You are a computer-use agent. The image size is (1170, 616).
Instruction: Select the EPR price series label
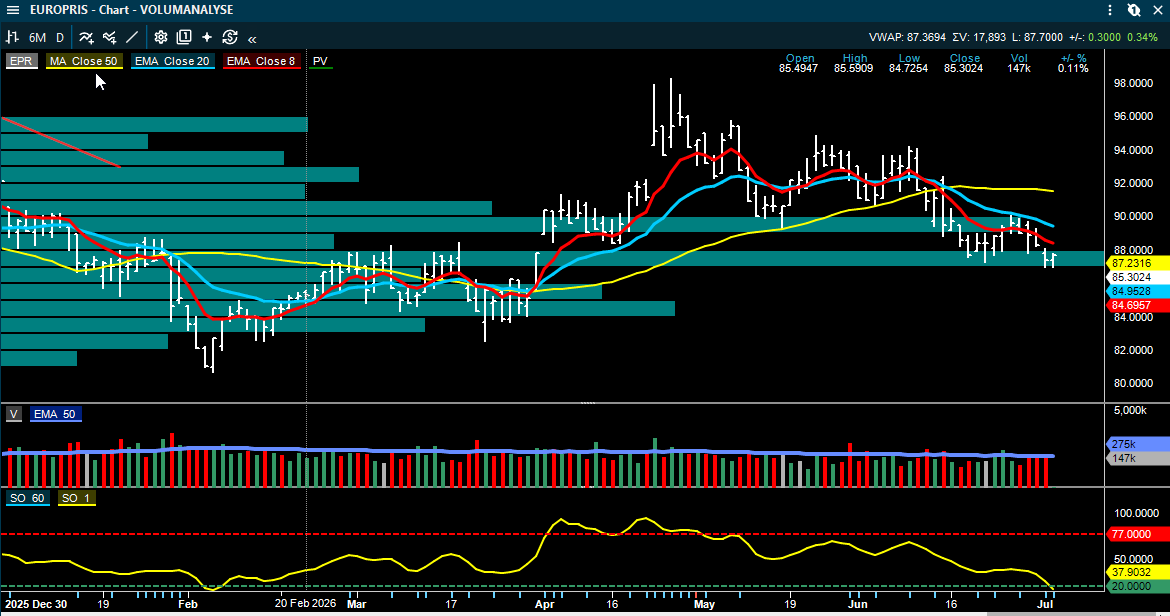click(x=21, y=61)
